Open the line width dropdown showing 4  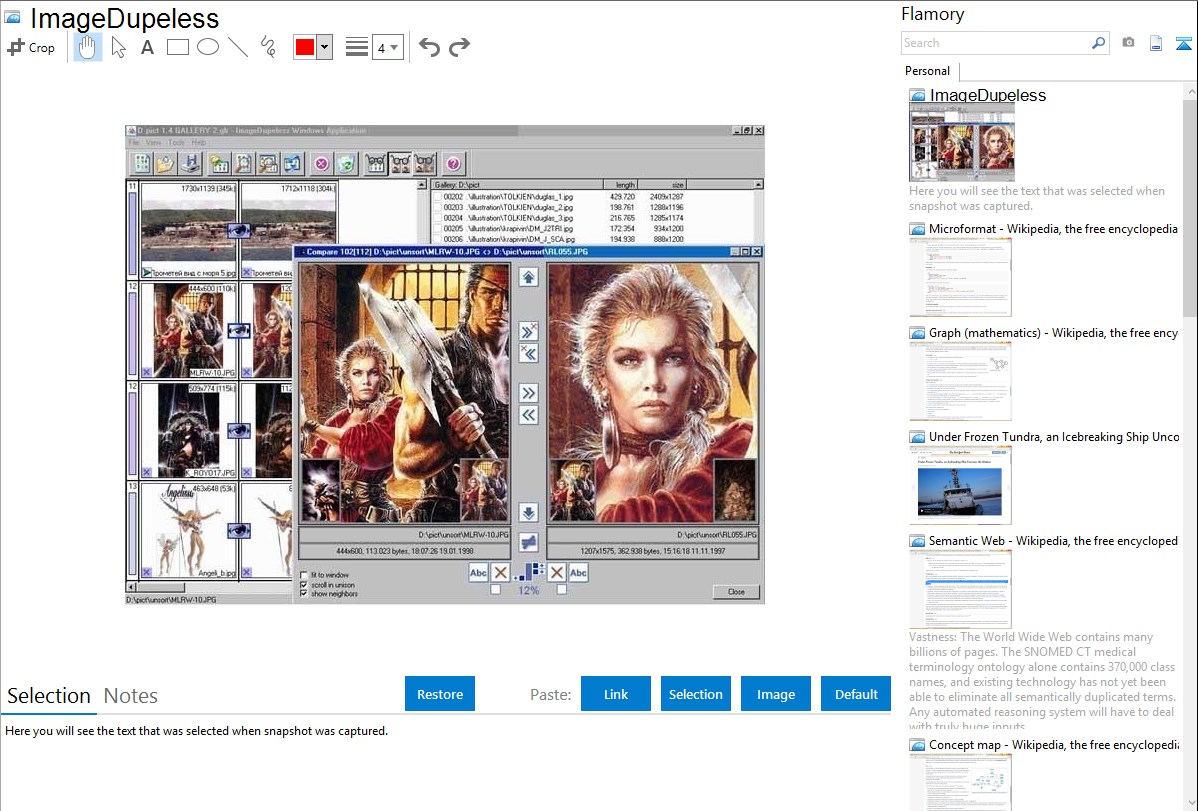pos(388,47)
